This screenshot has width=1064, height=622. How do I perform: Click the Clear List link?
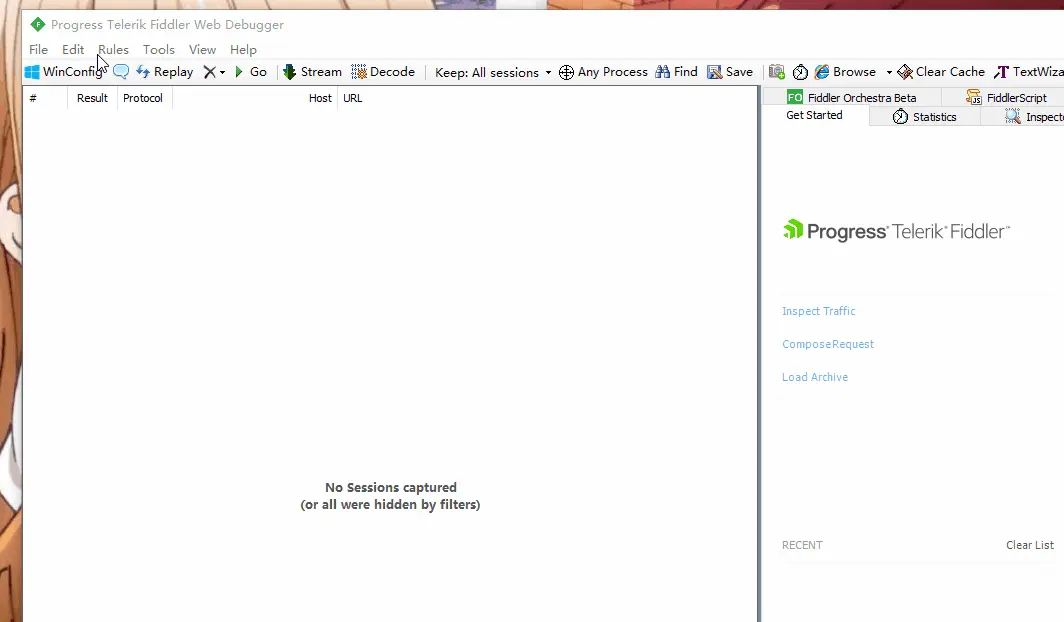point(1029,545)
